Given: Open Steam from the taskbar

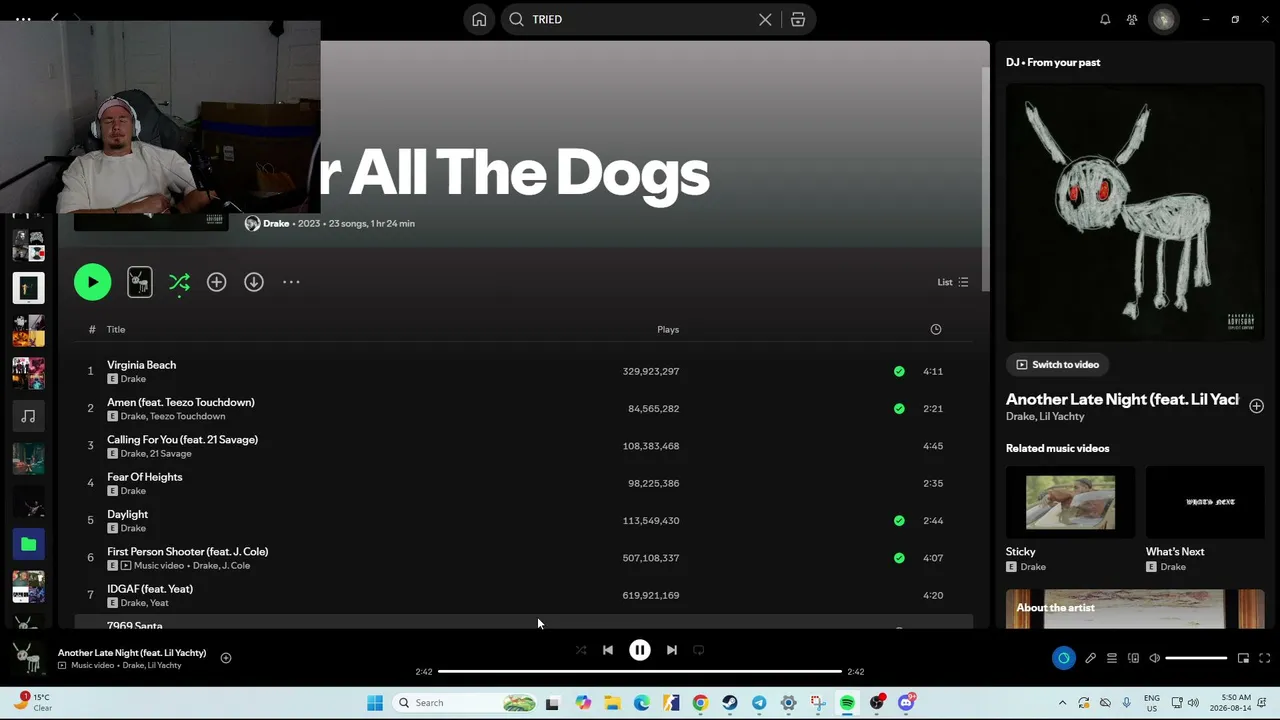Looking at the screenshot, I should 730,703.
